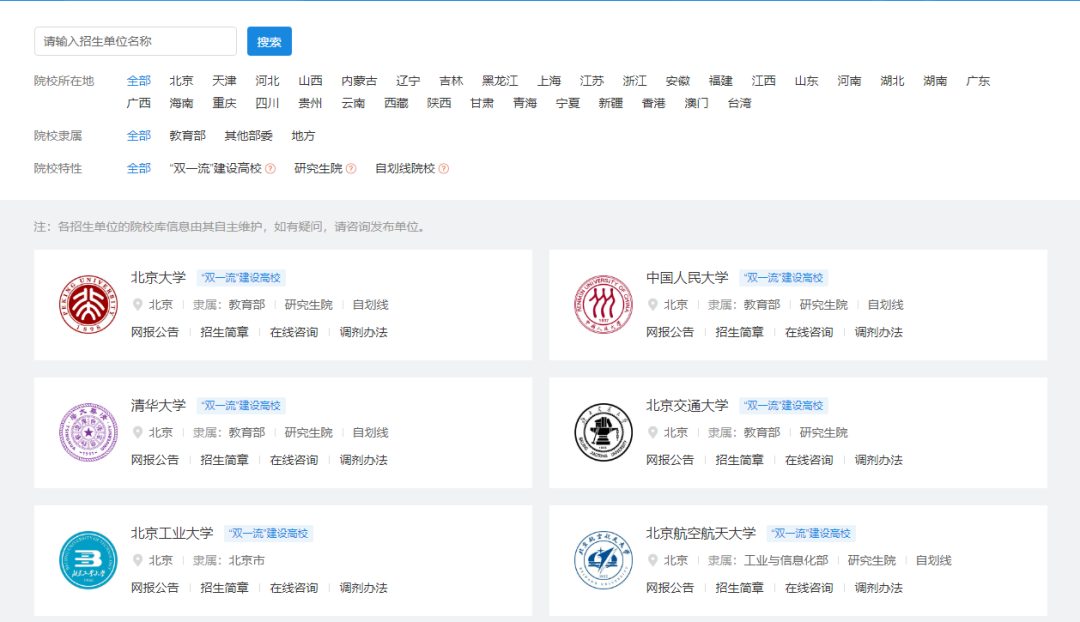
Task: Filter affiliation by 其他部委
Action: [249, 136]
